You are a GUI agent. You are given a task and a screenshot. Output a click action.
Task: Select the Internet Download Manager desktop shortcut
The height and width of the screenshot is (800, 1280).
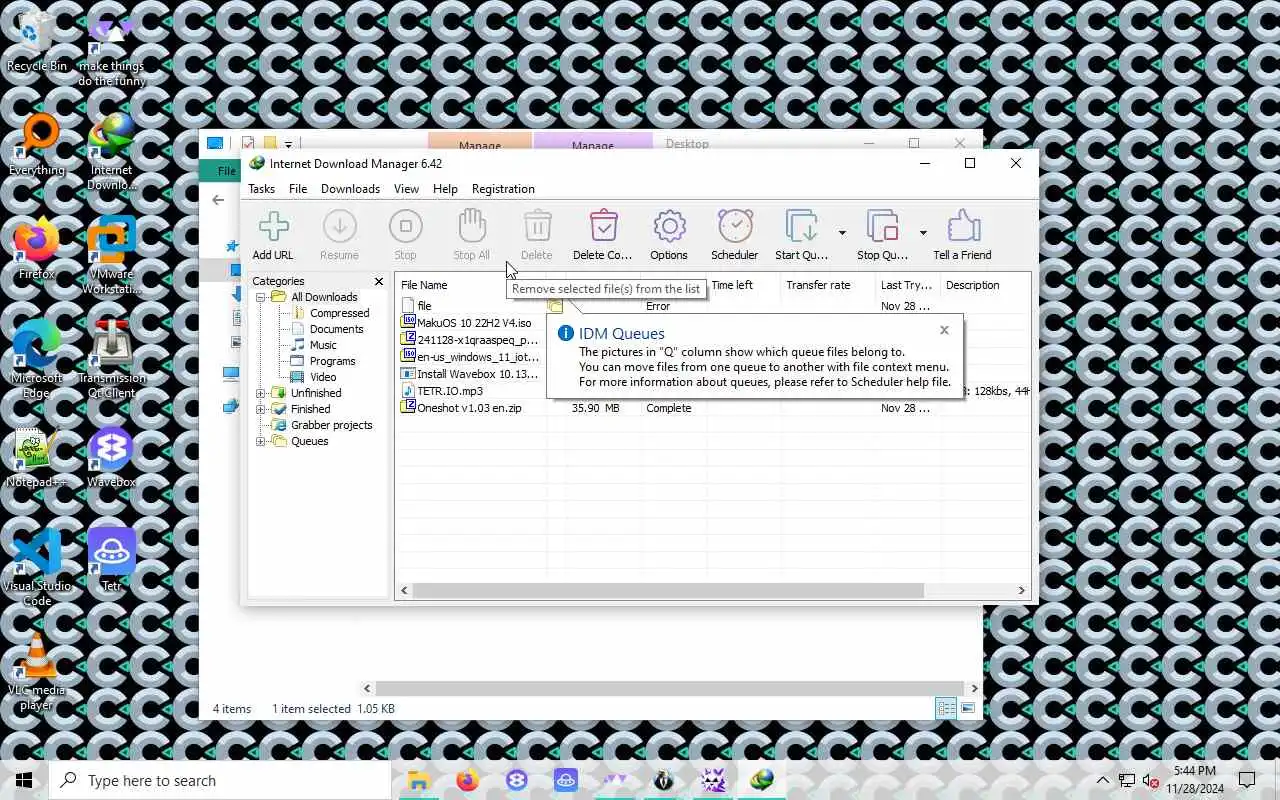point(111,153)
